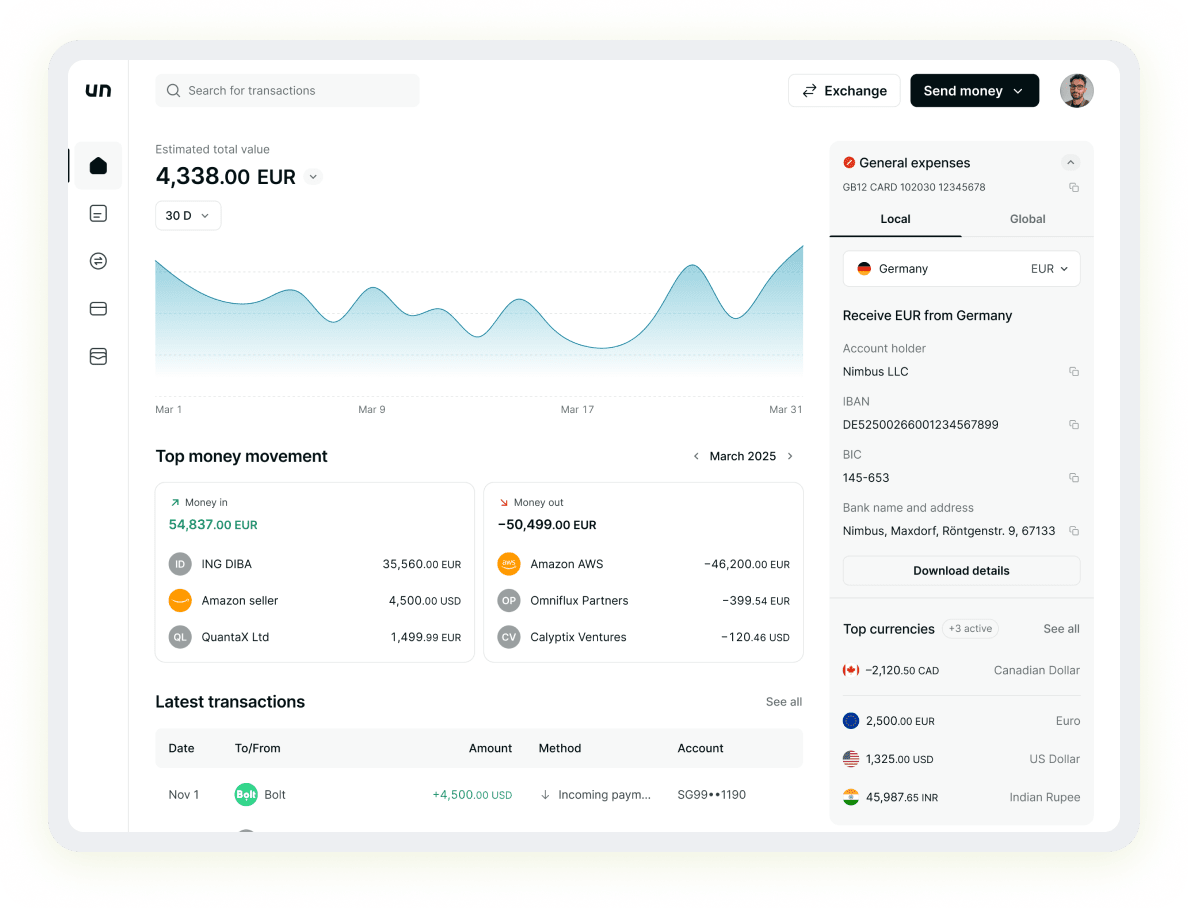Open the Send money dropdown button
The height and width of the screenshot is (909, 1189).
click(974, 91)
